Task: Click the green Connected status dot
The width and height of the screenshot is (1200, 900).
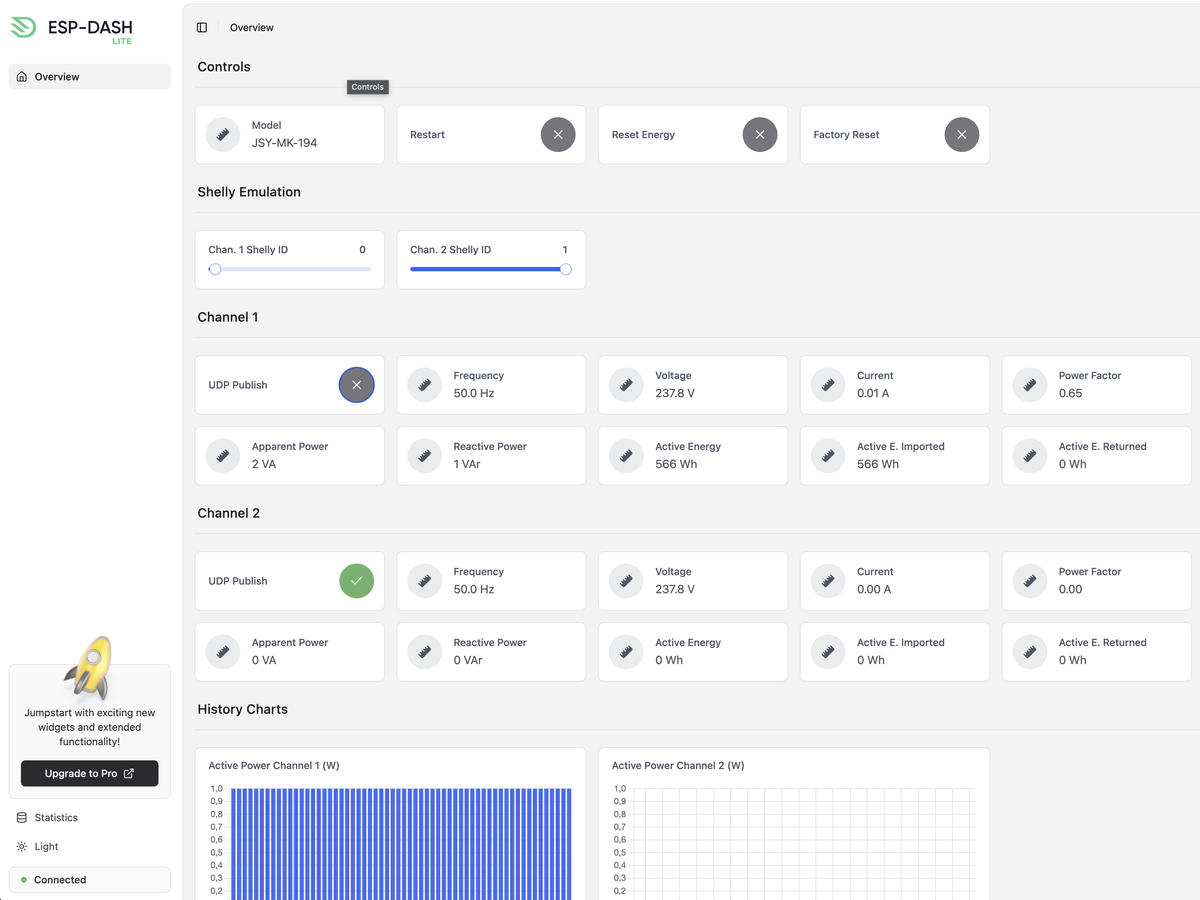Action: click(x=24, y=880)
